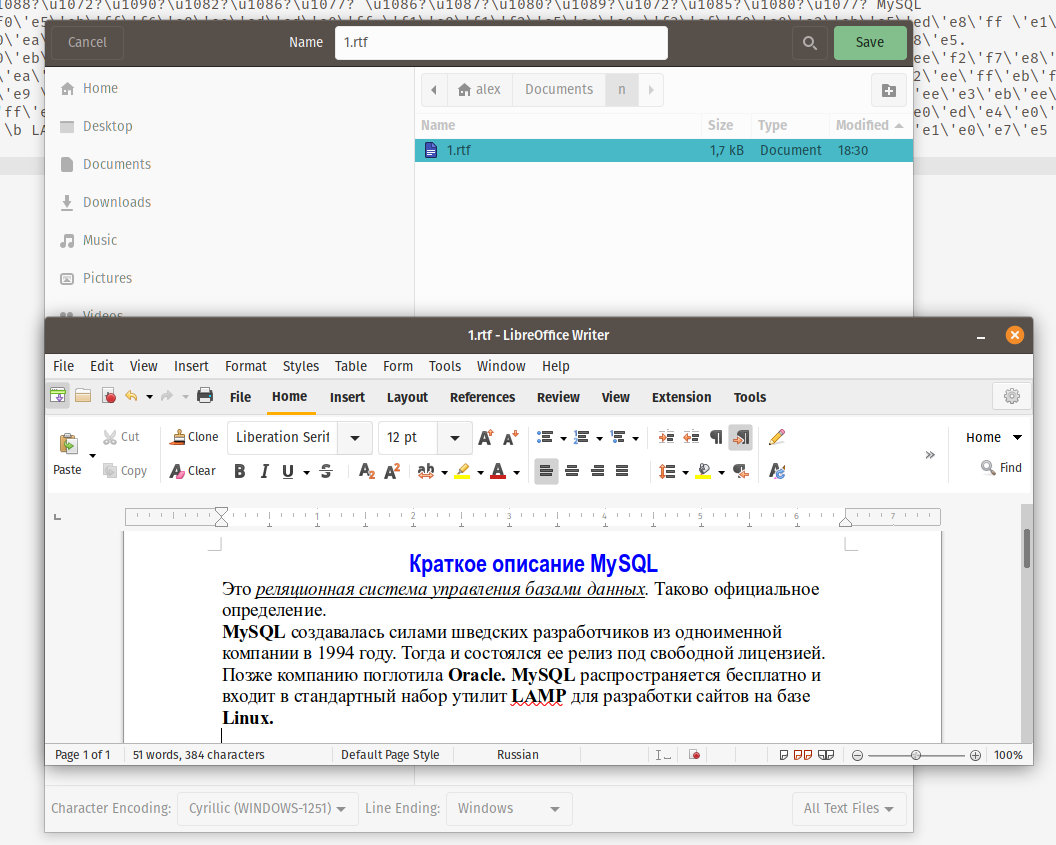Screen dimensions: 1056x845
Task: Switch to the Review ribbon tab
Action: click(x=558, y=397)
